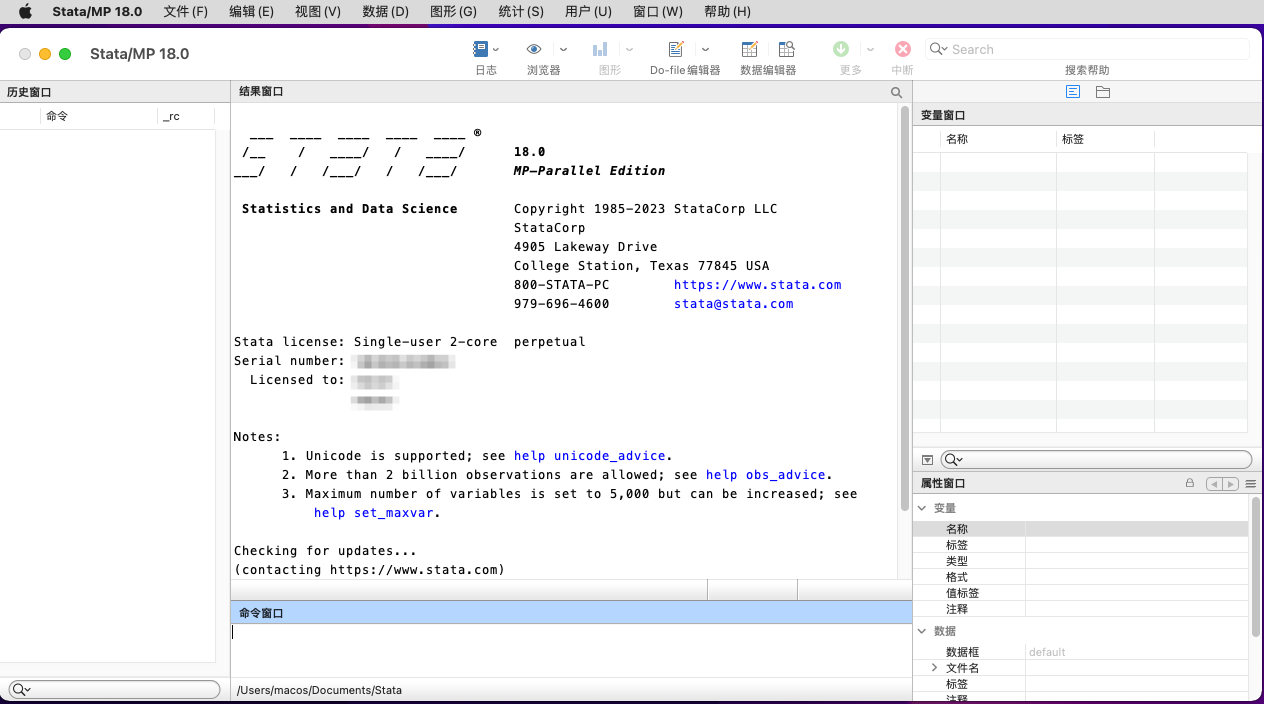The height and width of the screenshot is (704, 1264).
Task: Open the 图形 (G) menu
Action: coord(453,12)
